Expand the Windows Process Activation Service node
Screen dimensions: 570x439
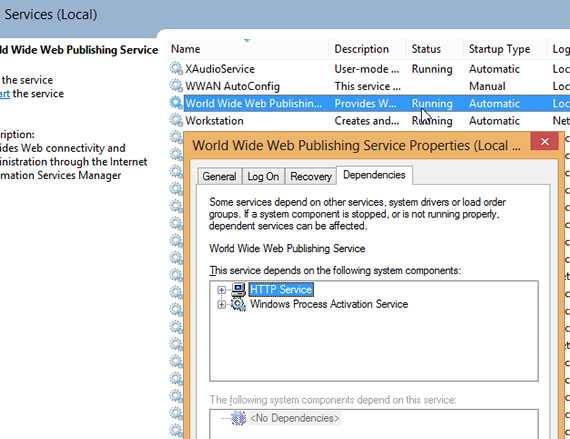[221, 304]
